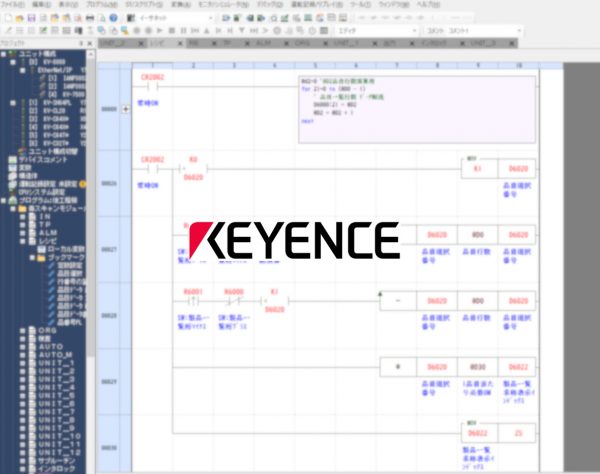Viewport: 600px width, 474px height.
Task: Open the 表示(V) menu
Action: click(68, 5)
